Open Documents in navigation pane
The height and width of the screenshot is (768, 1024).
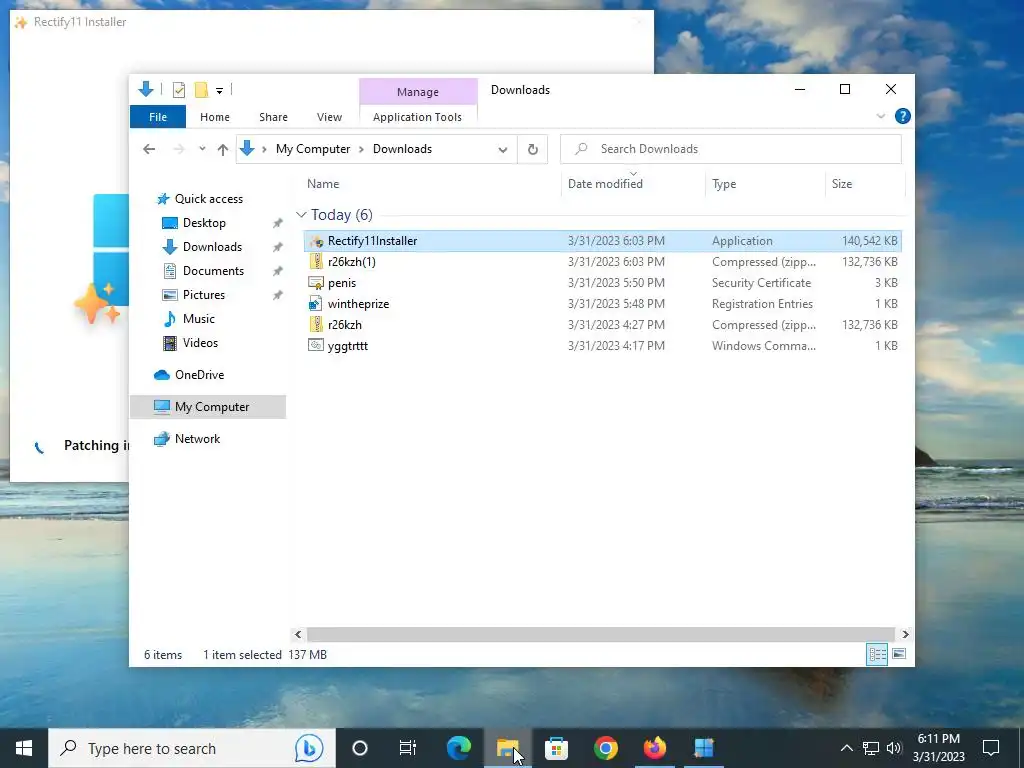tap(213, 271)
